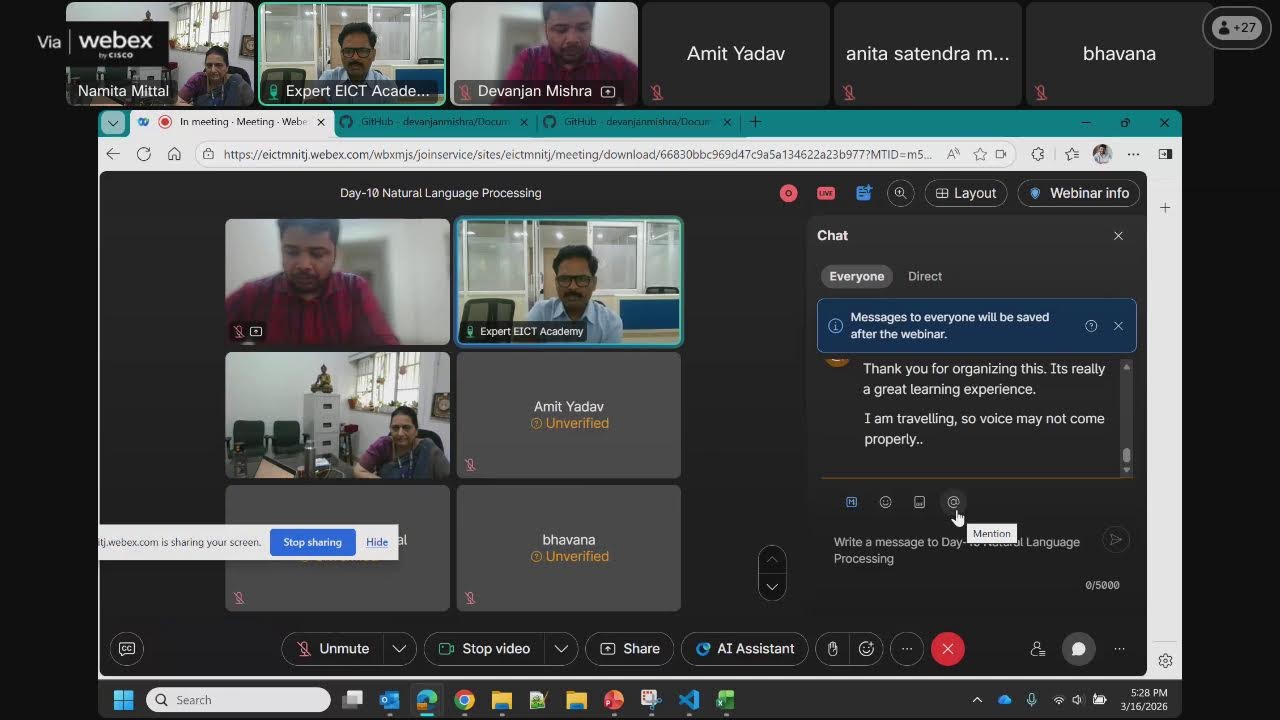Toggle the Chat panel icon

tap(1078, 649)
